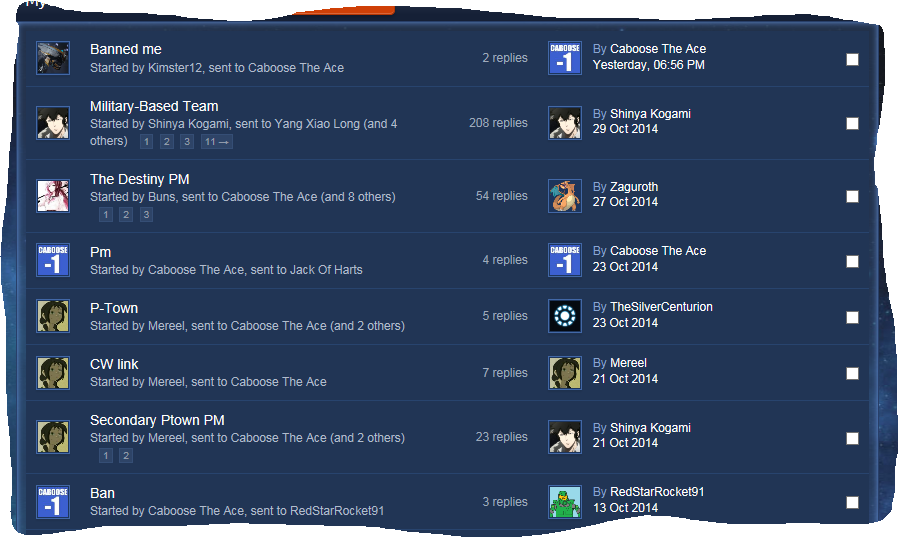Tick the checkbox next to the Ban conversation
The image size is (898, 537).
tap(852, 502)
